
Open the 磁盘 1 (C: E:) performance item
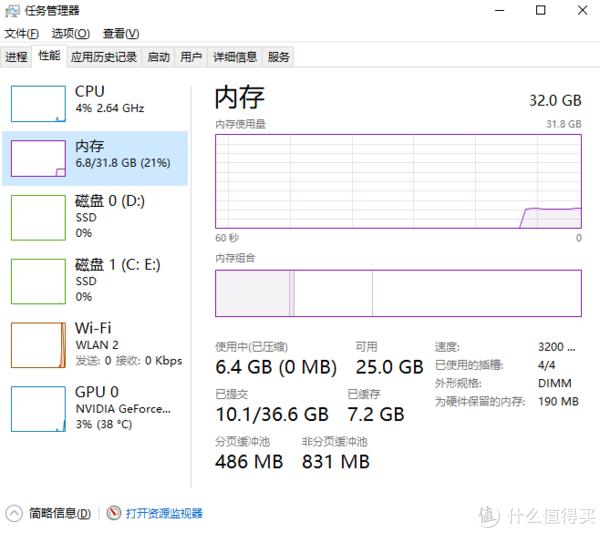(95, 281)
